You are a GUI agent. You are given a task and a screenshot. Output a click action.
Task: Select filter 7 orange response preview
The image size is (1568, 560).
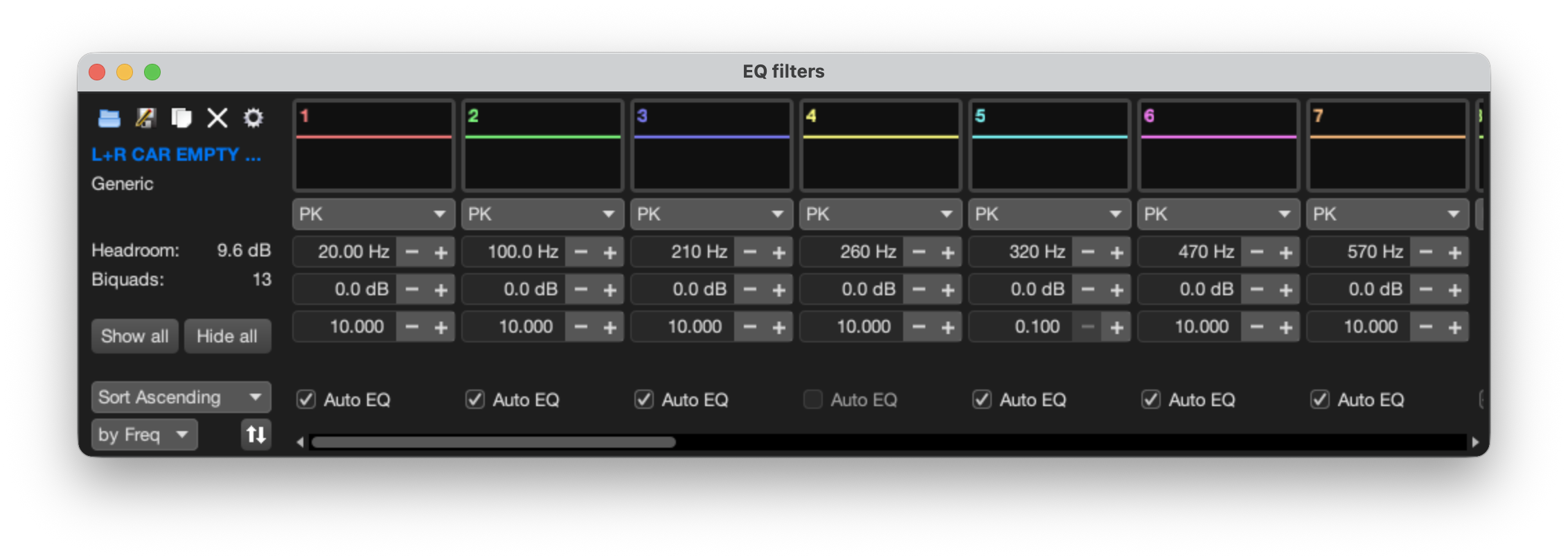1387,146
